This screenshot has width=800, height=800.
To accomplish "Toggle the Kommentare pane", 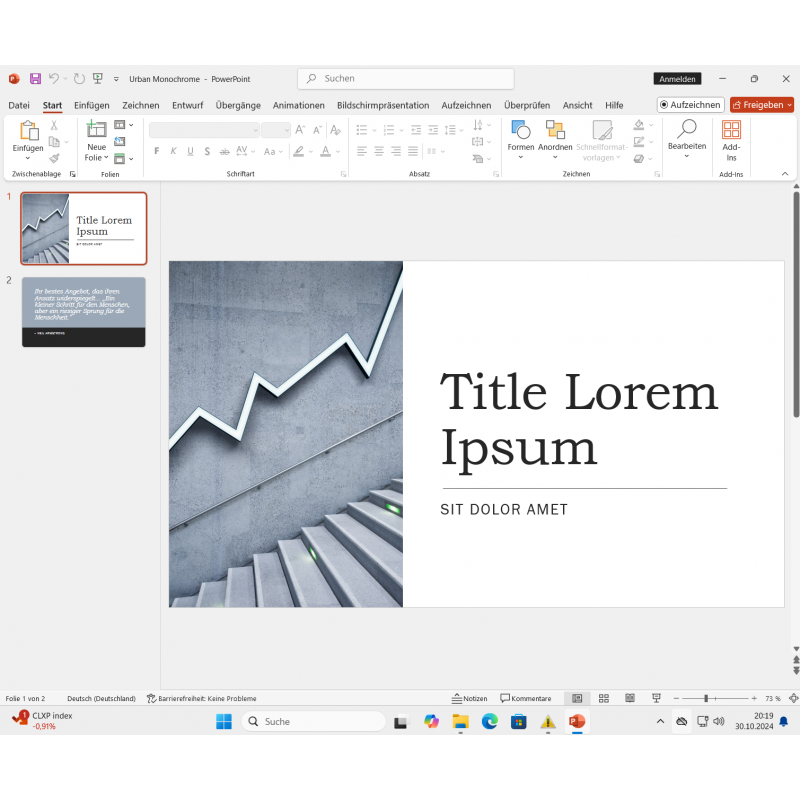I will 526,698.
